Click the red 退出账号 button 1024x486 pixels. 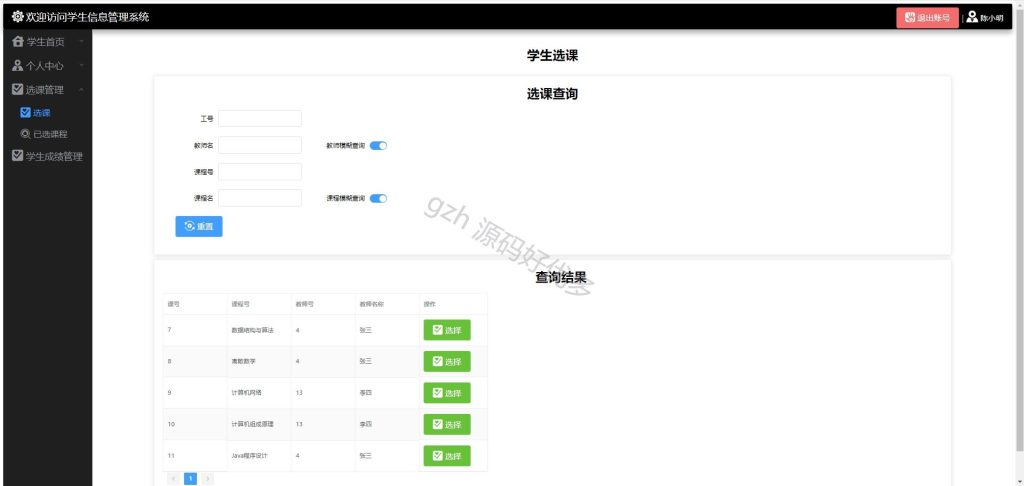click(927, 18)
